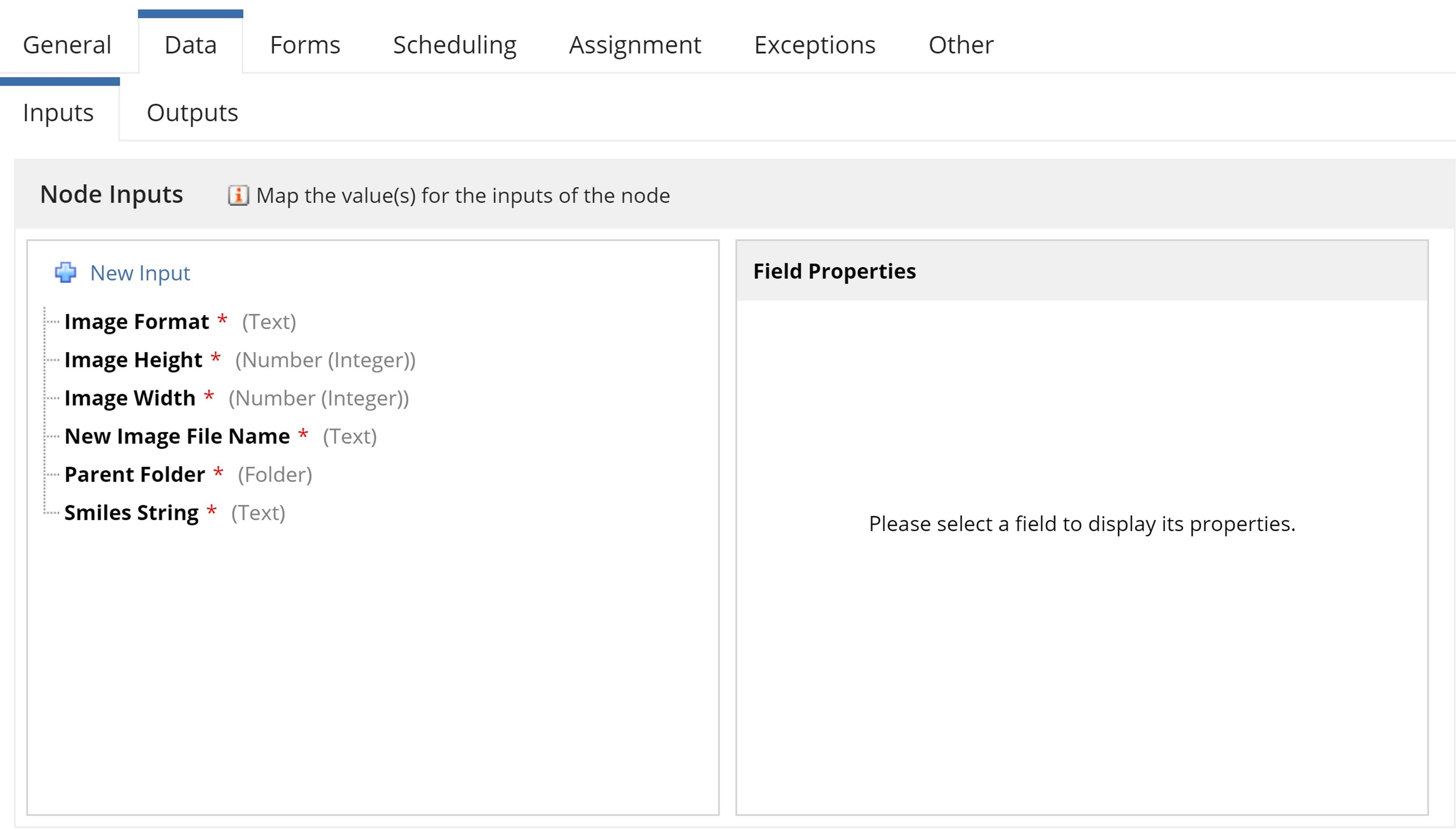Pick the Parent Folder input
This screenshot has width=1456, height=830.
click(188, 474)
